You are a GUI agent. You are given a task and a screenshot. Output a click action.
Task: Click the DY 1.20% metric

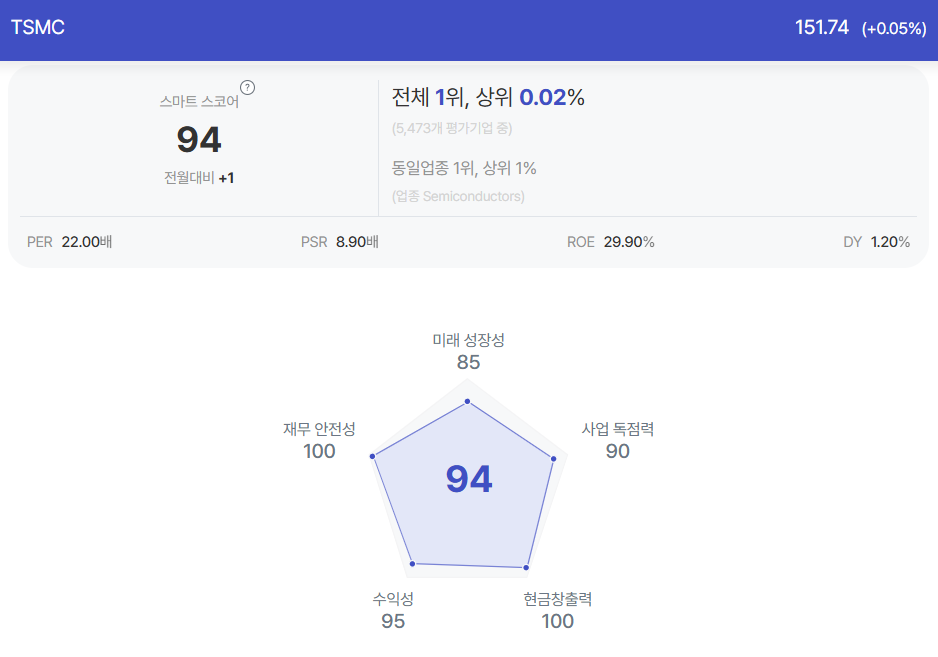[x=876, y=242]
